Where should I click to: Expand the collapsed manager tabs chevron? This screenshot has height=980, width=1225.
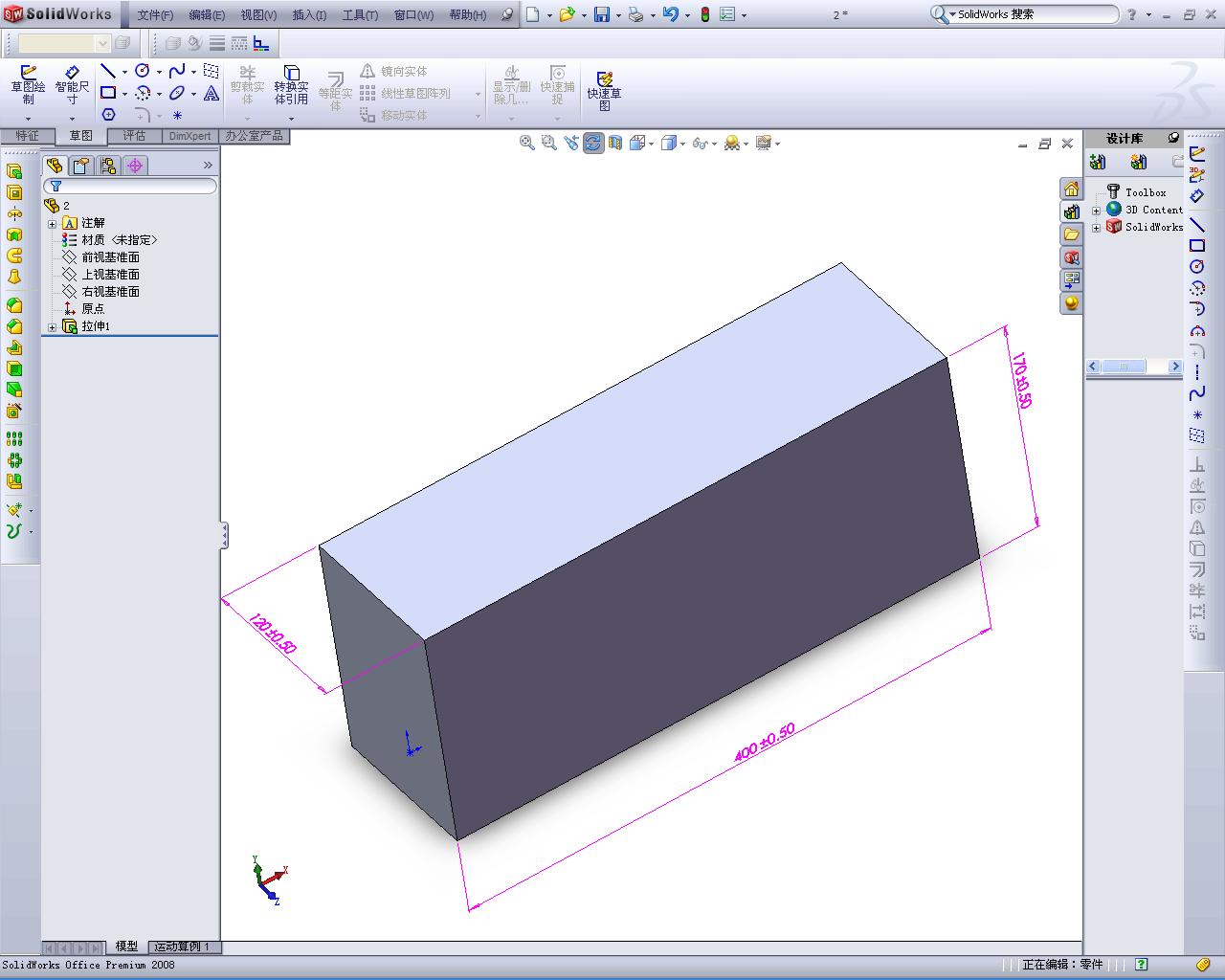point(208,166)
